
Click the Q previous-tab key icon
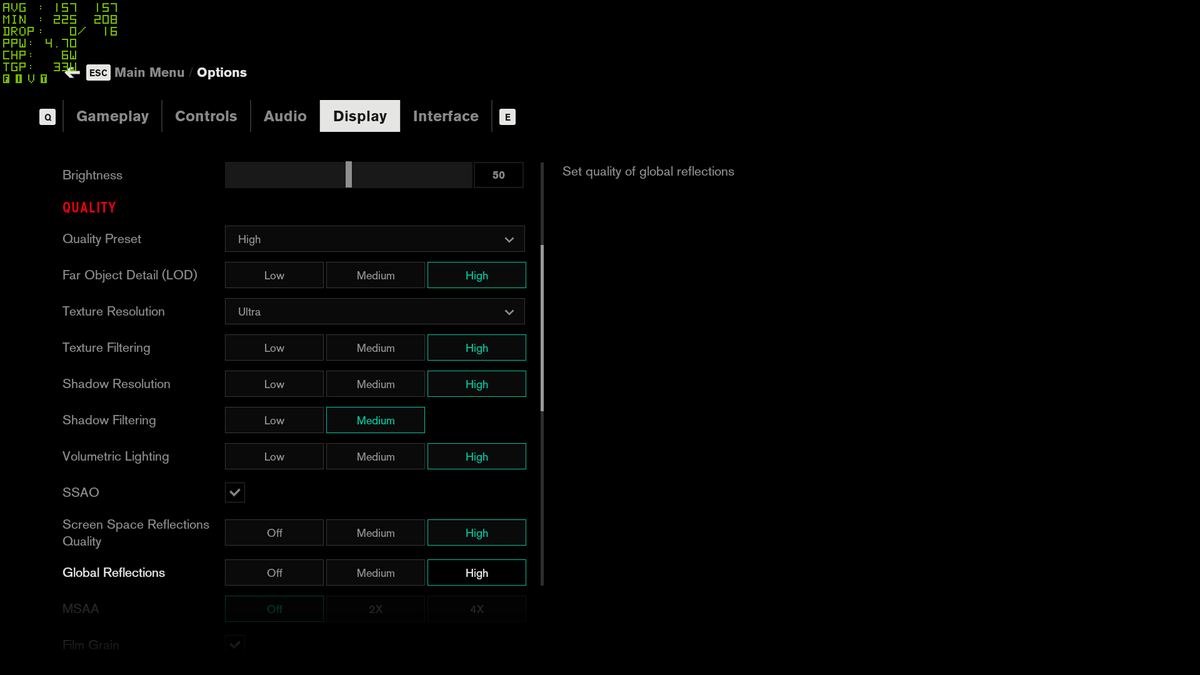(47, 117)
